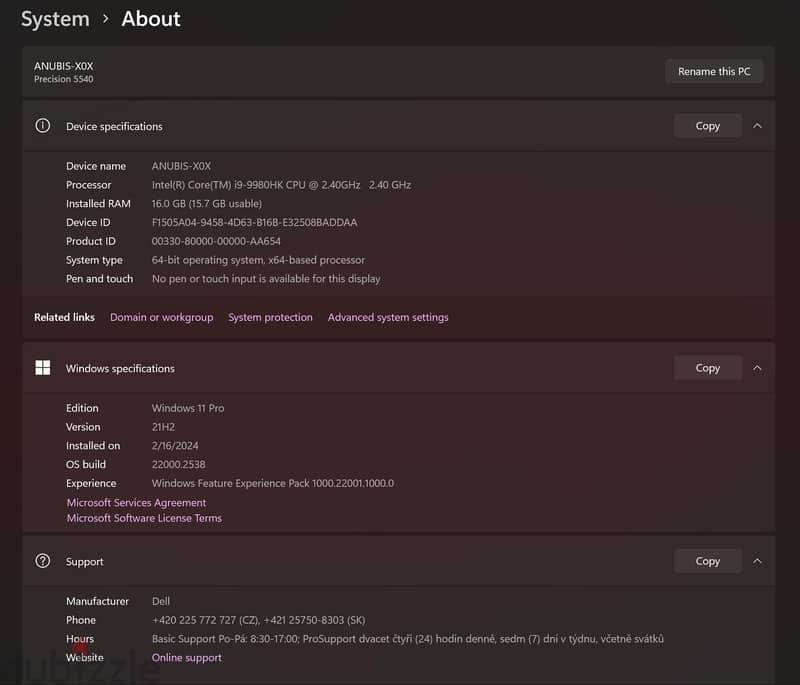Click ANUBIS-X0X in the top card
800x685 pixels.
(64, 66)
